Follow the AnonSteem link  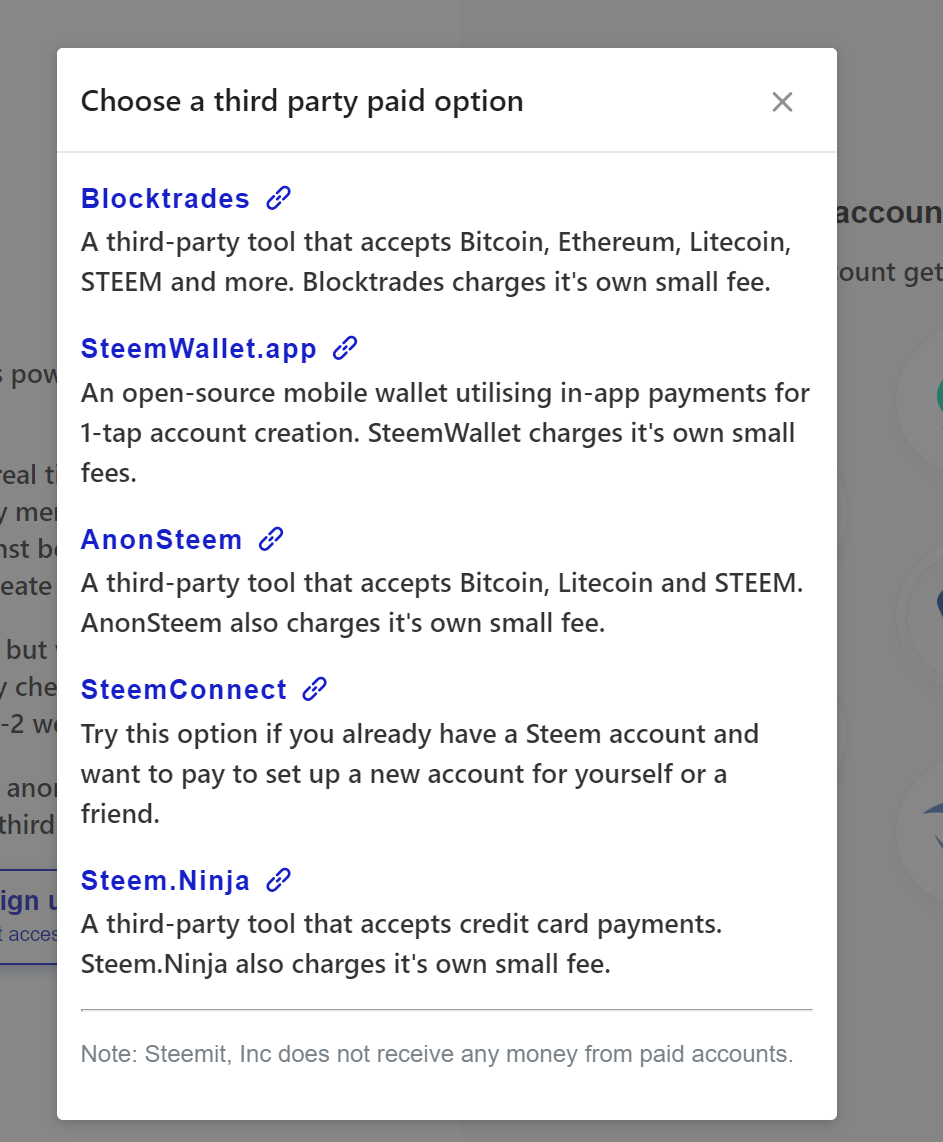click(x=161, y=540)
